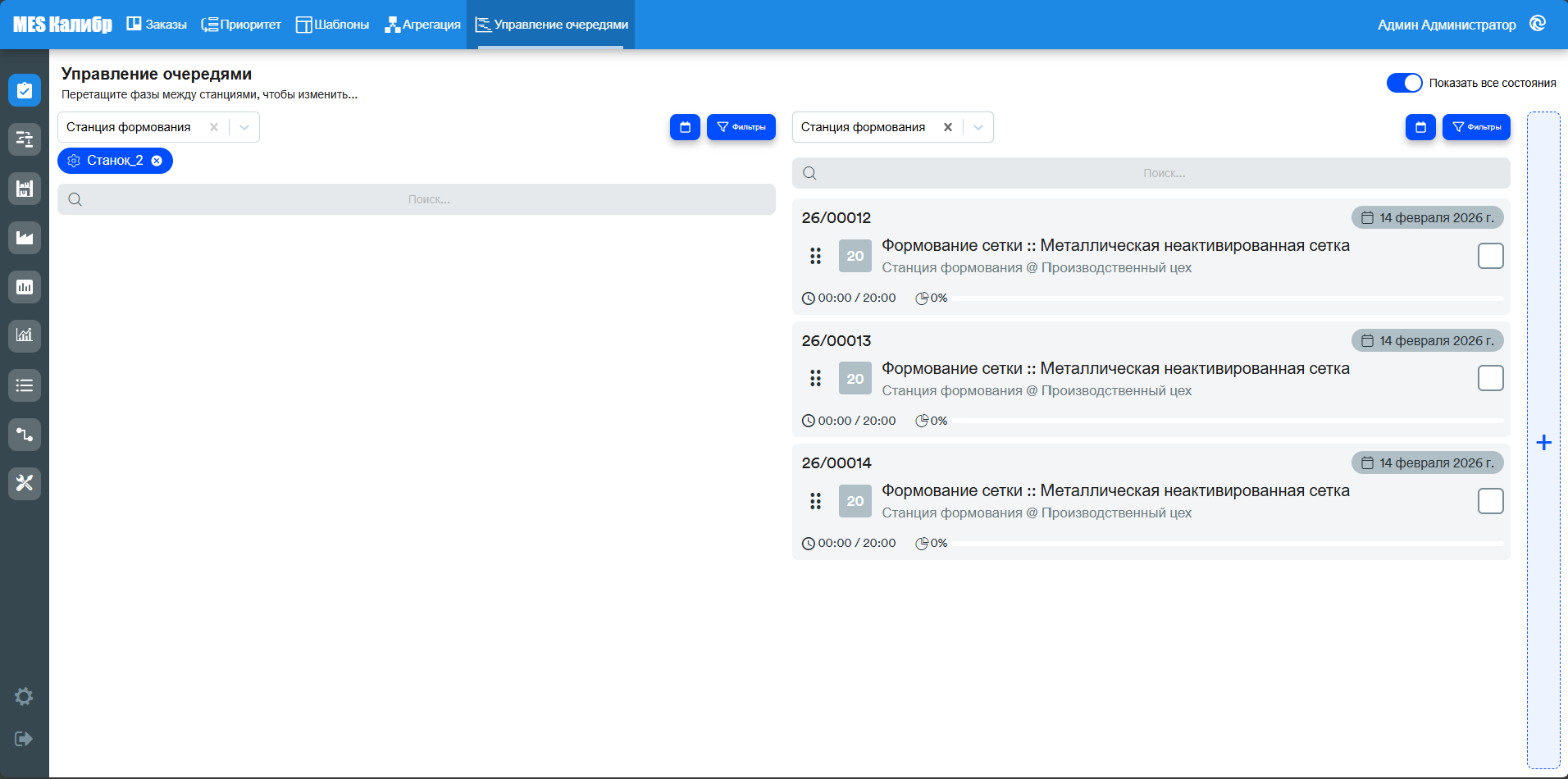1568x779 pixels.
Task: Open the list view sidebar icon
Action: [x=25, y=385]
